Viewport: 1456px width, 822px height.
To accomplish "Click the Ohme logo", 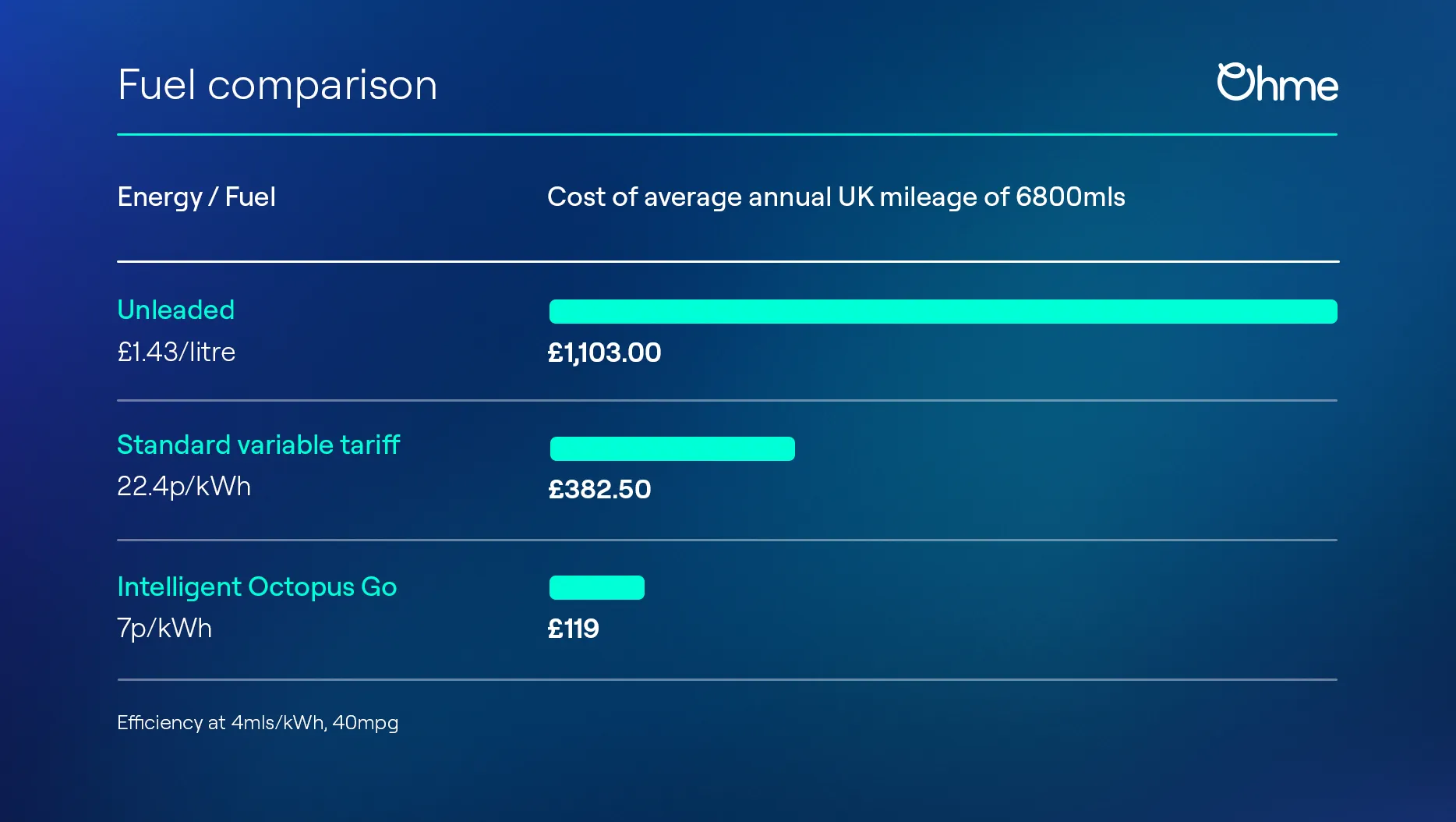I will coord(1277,83).
